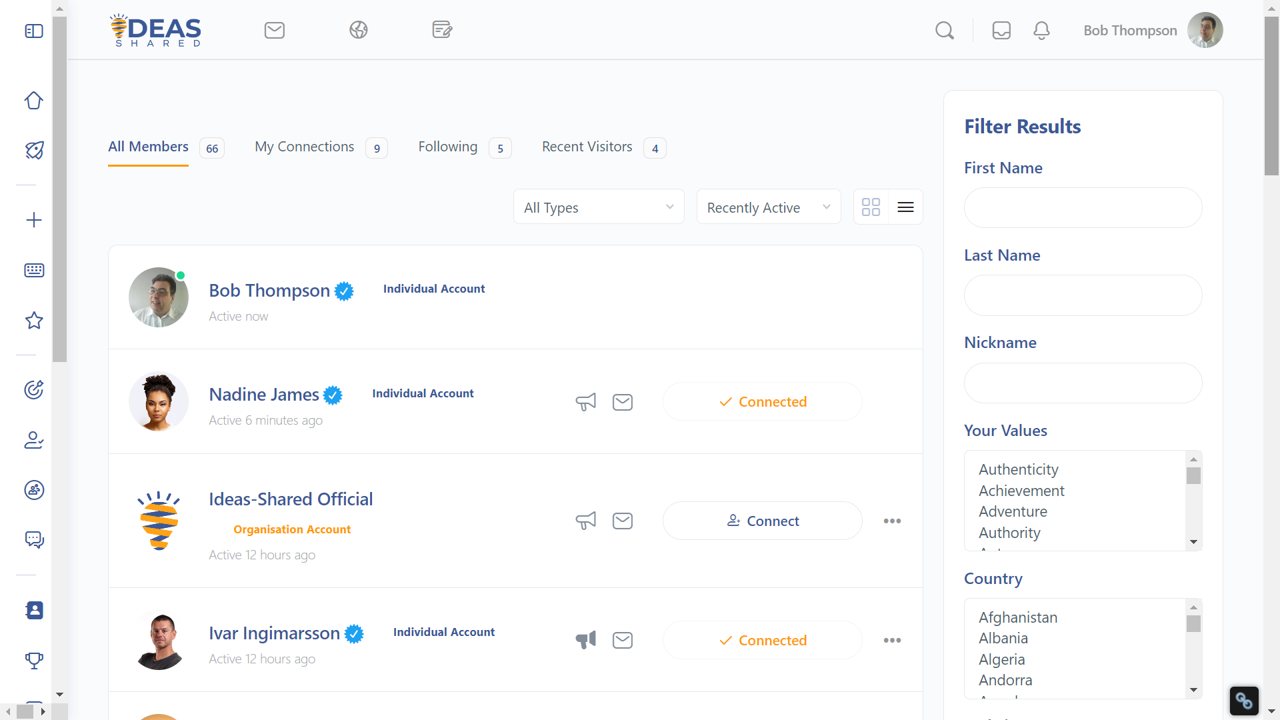Open Ivar Ingimarsson profile link
Viewport: 1280px width, 720px height.
point(274,633)
